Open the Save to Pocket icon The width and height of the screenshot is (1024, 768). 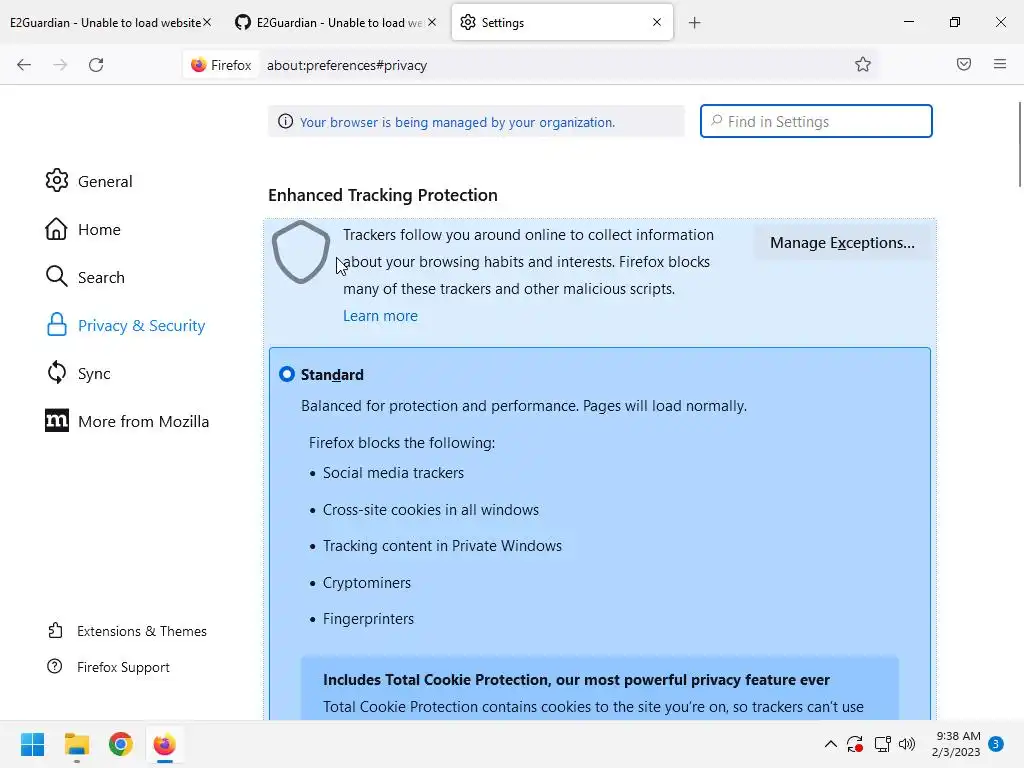click(x=964, y=64)
